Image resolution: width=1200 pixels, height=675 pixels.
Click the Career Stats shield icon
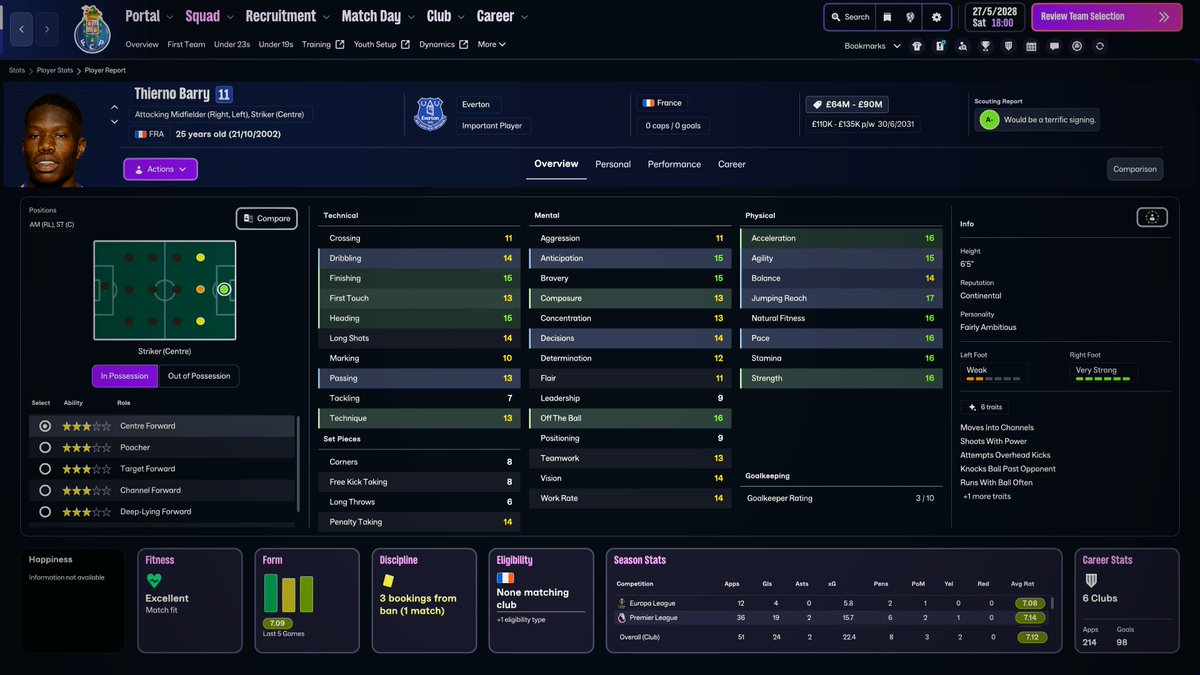pos(1091,580)
